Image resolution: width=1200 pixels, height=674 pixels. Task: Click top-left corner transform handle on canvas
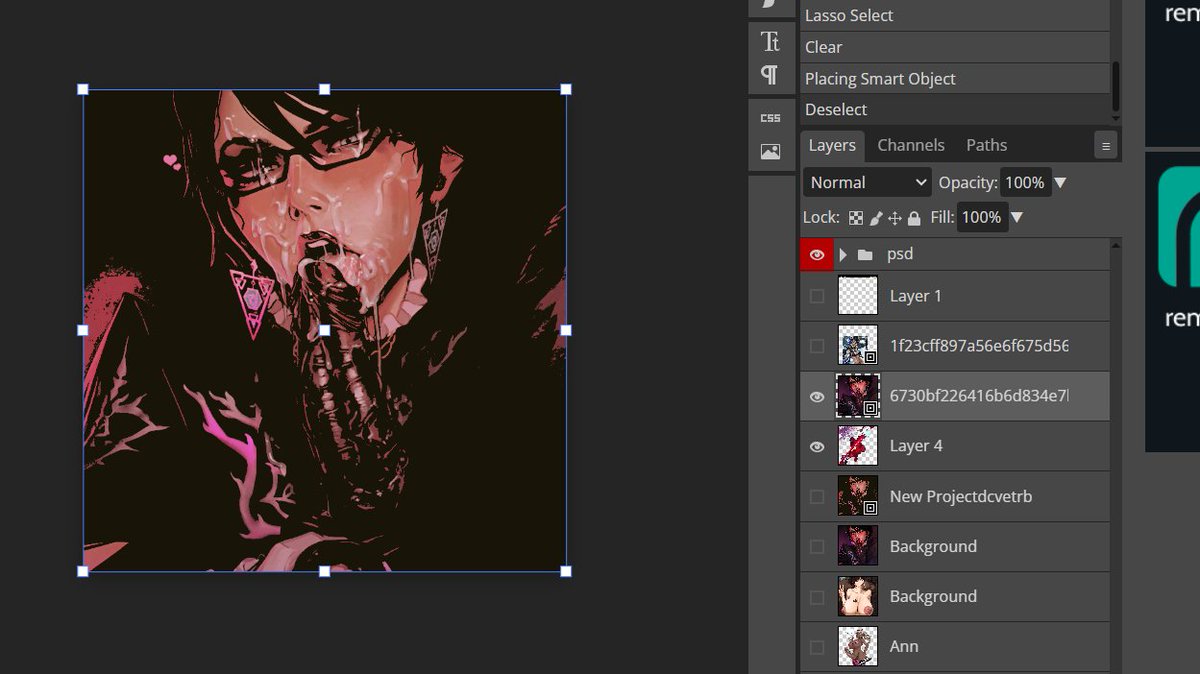(x=83, y=89)
